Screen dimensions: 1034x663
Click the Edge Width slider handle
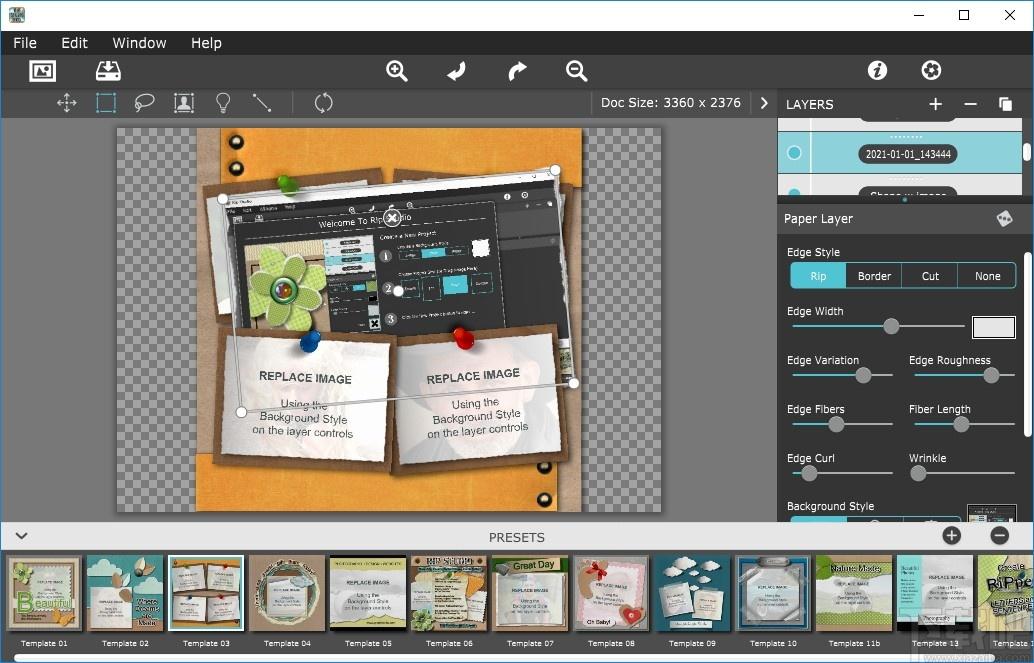891,326
